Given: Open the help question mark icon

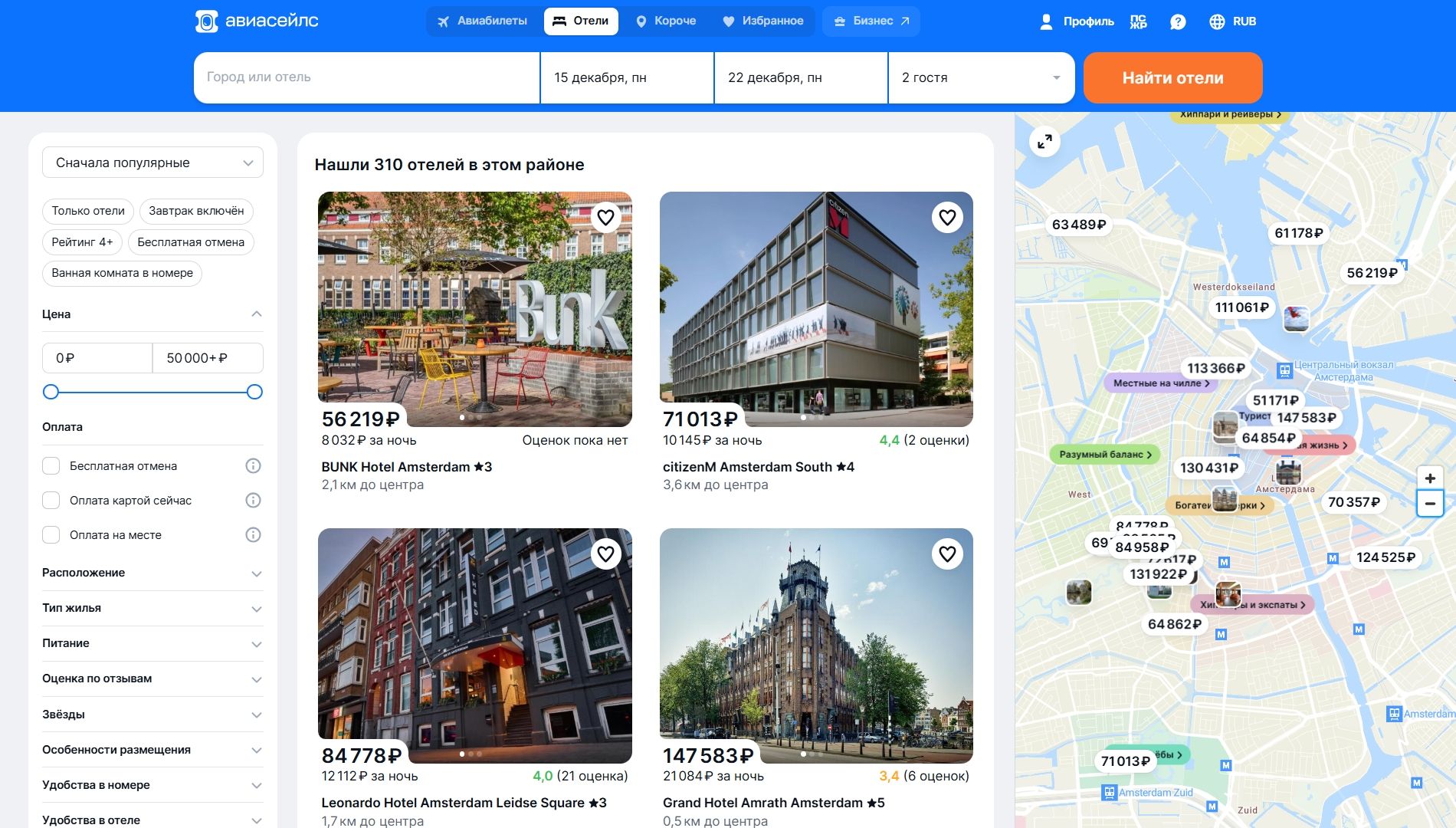Looking at the screenshot, I should tap(1178, 21).
